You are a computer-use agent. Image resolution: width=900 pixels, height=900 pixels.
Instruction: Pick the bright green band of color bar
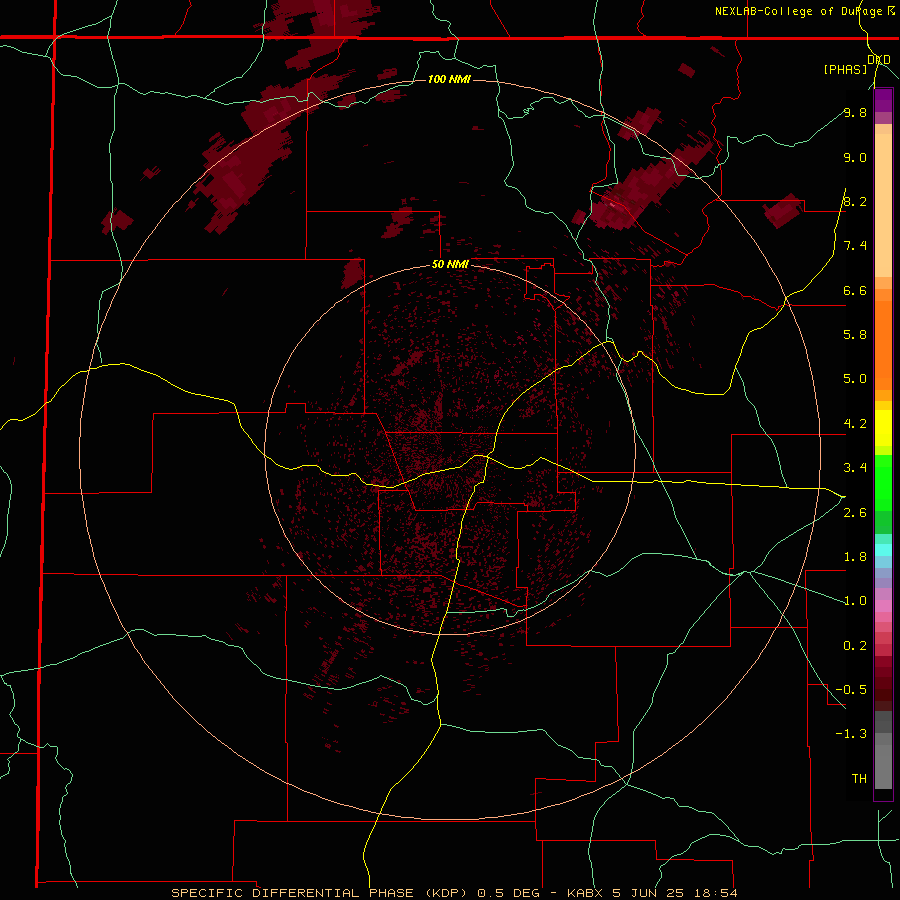[883, 482]
